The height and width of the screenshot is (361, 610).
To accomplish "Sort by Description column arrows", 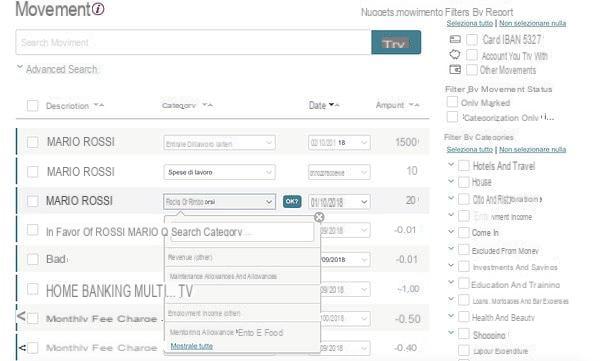I will (99, 105).
